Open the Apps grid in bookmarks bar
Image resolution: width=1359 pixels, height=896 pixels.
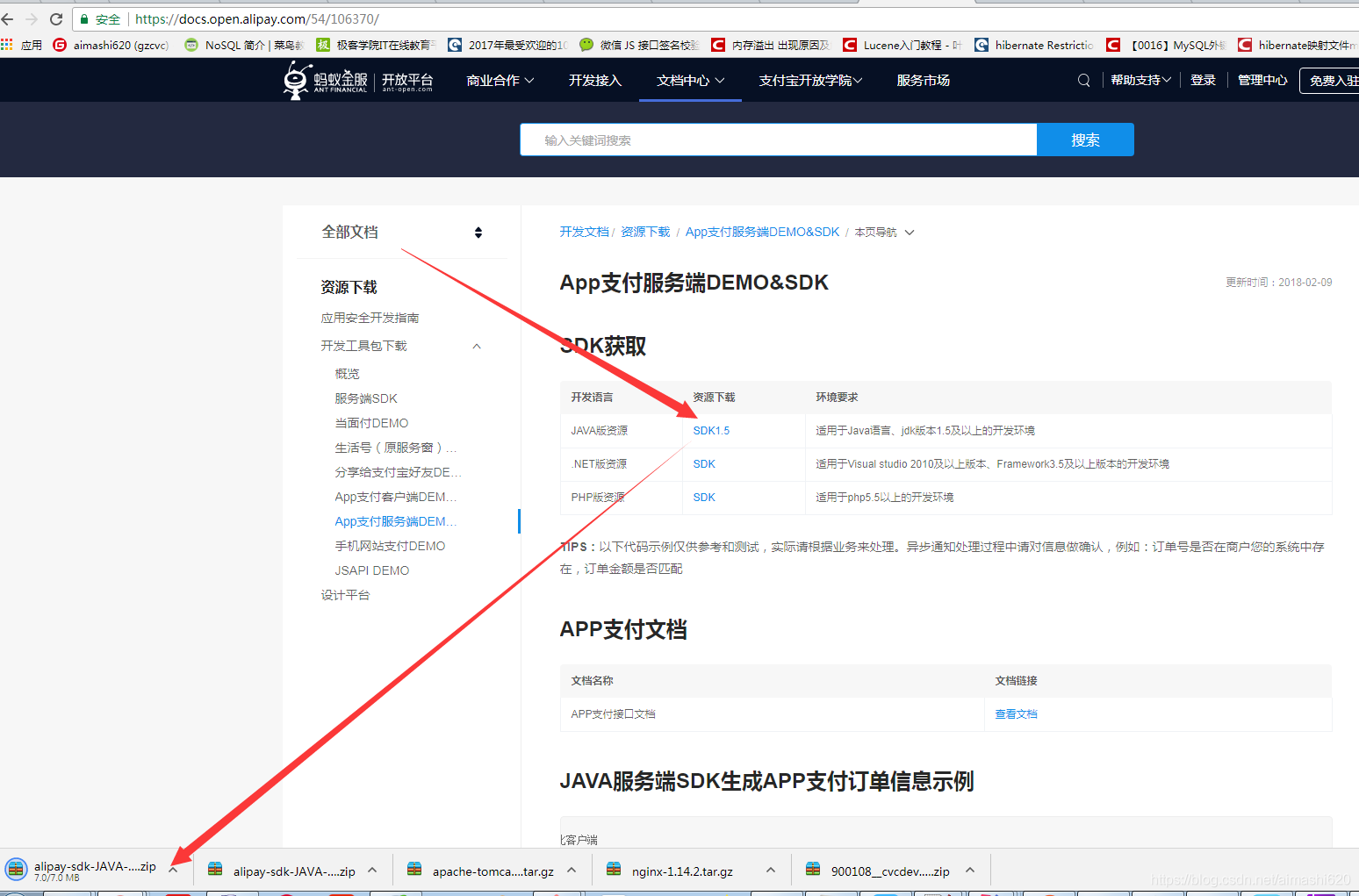(7, 45)
